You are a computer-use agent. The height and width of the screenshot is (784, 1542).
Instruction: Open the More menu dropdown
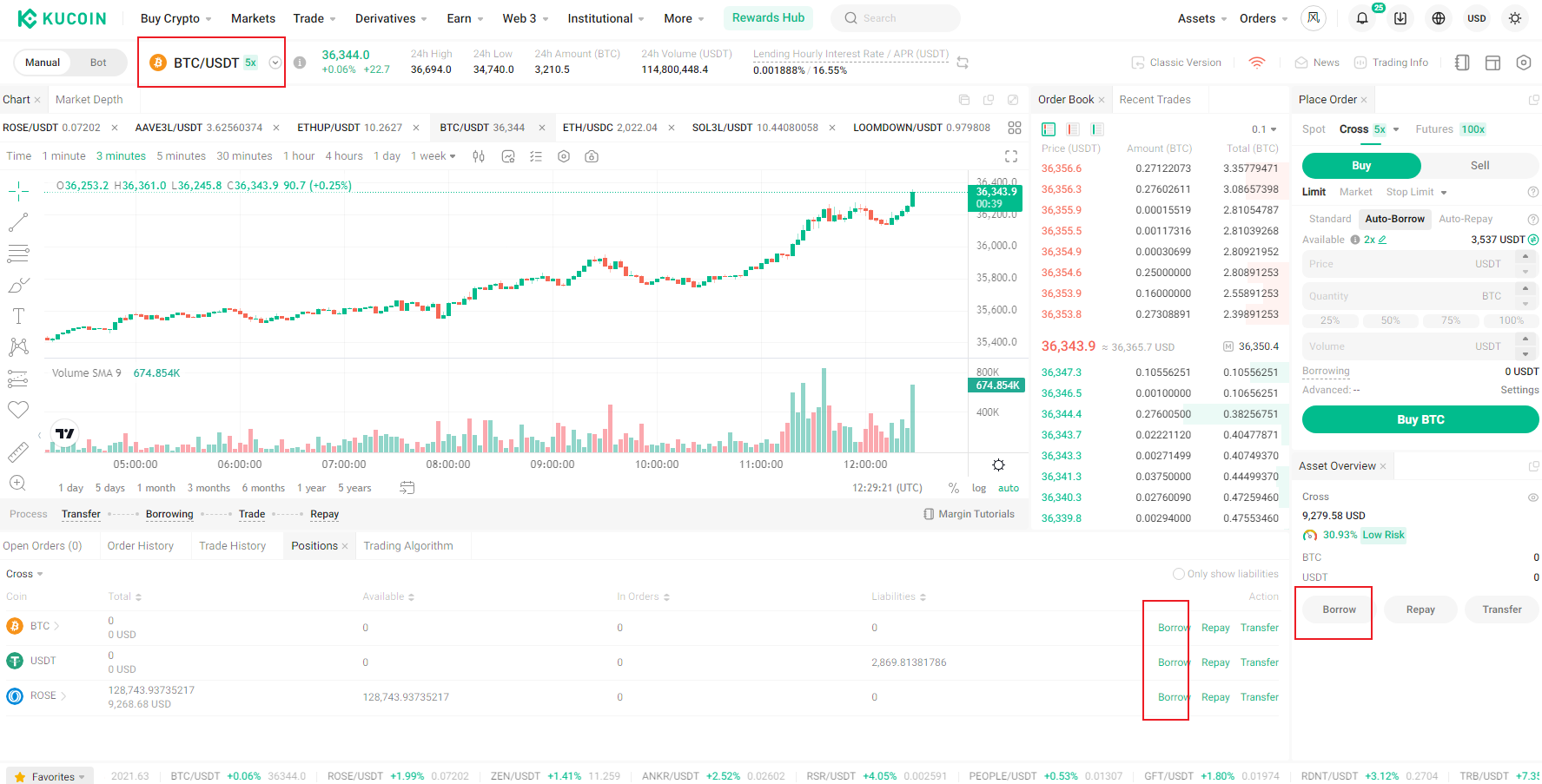tap(685, 18)
